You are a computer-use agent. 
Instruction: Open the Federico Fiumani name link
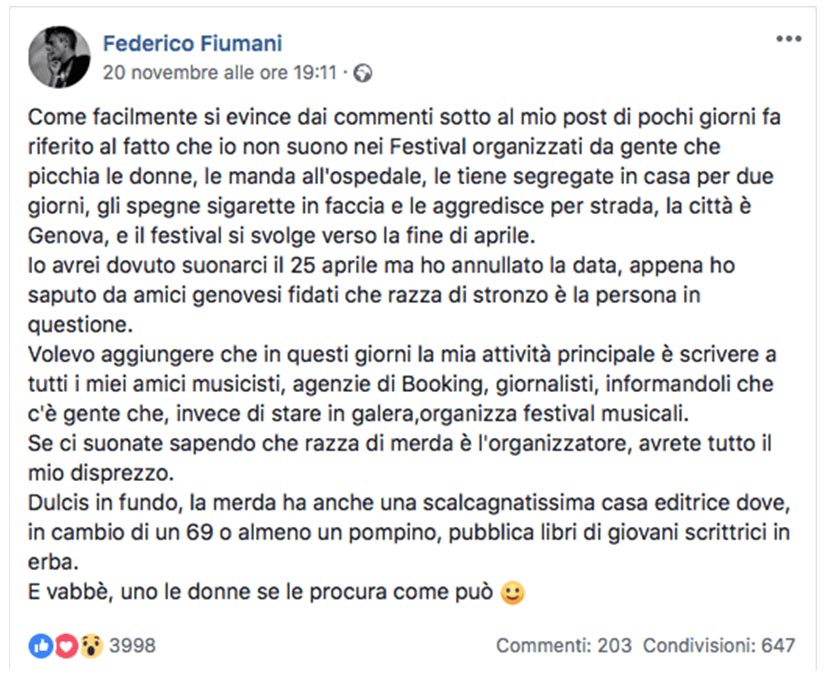[193, 43]
